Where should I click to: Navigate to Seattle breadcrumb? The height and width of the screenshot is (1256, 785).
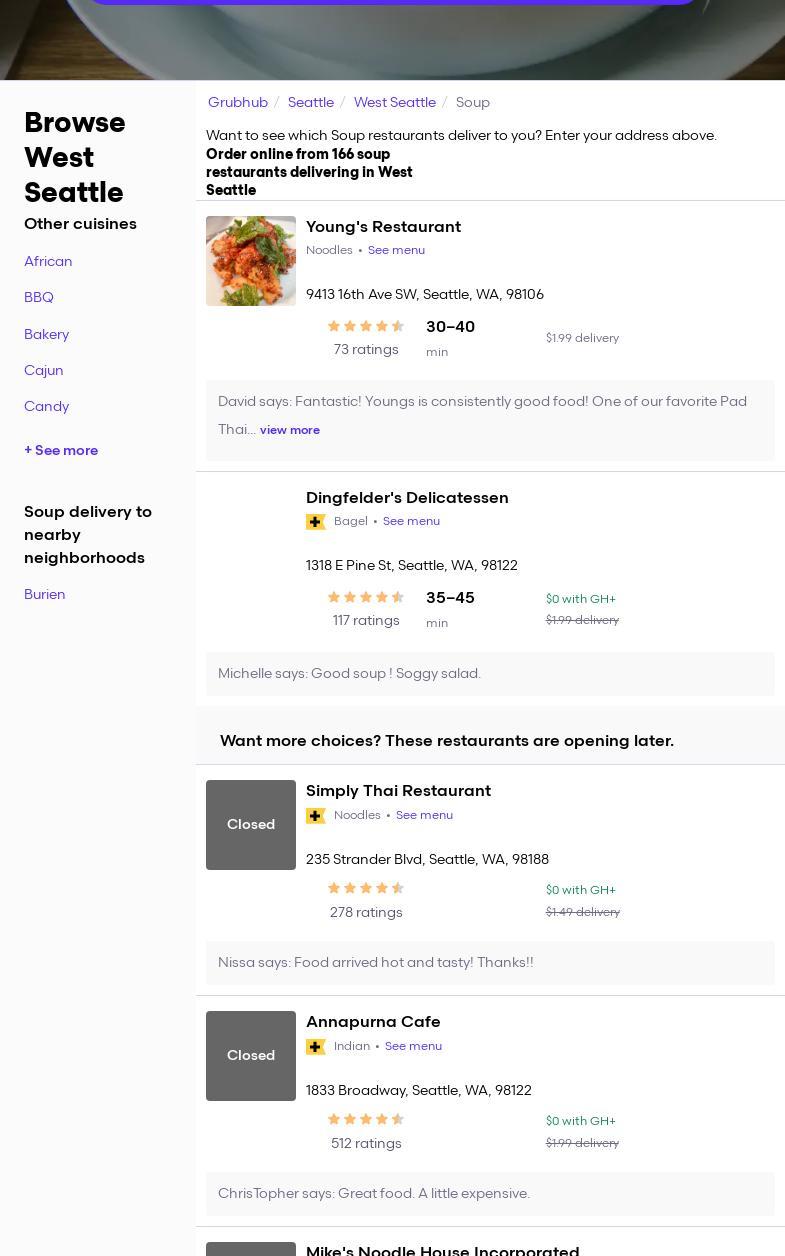[x=311, y=102]
